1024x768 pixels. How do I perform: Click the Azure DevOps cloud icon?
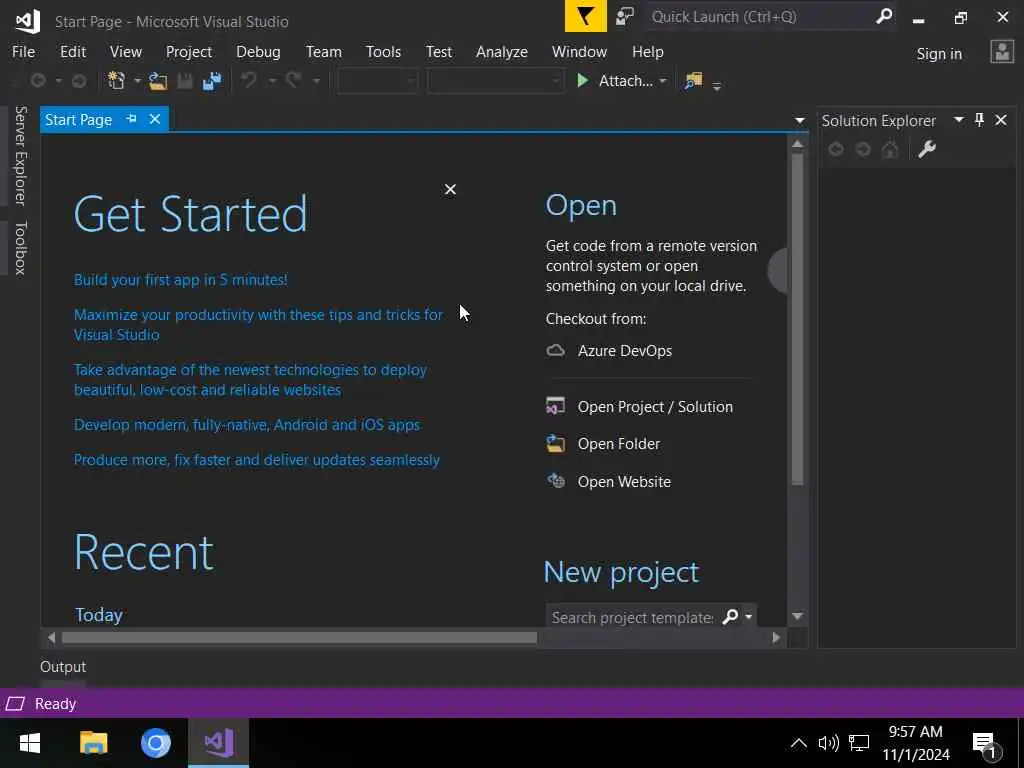(x=555, y=351)
